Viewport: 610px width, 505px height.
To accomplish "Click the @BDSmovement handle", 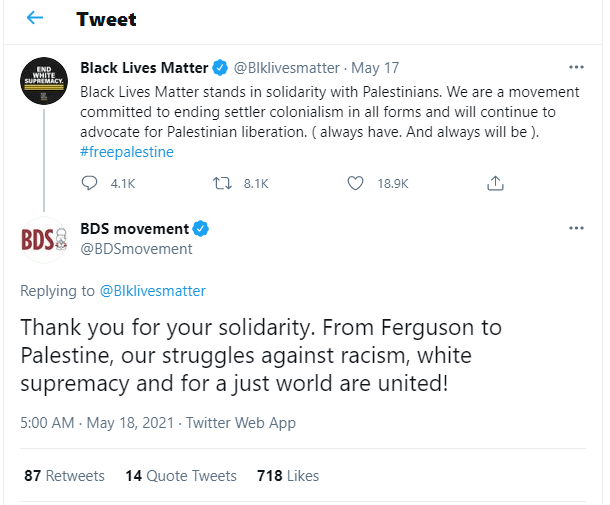I will coord(136,249).
